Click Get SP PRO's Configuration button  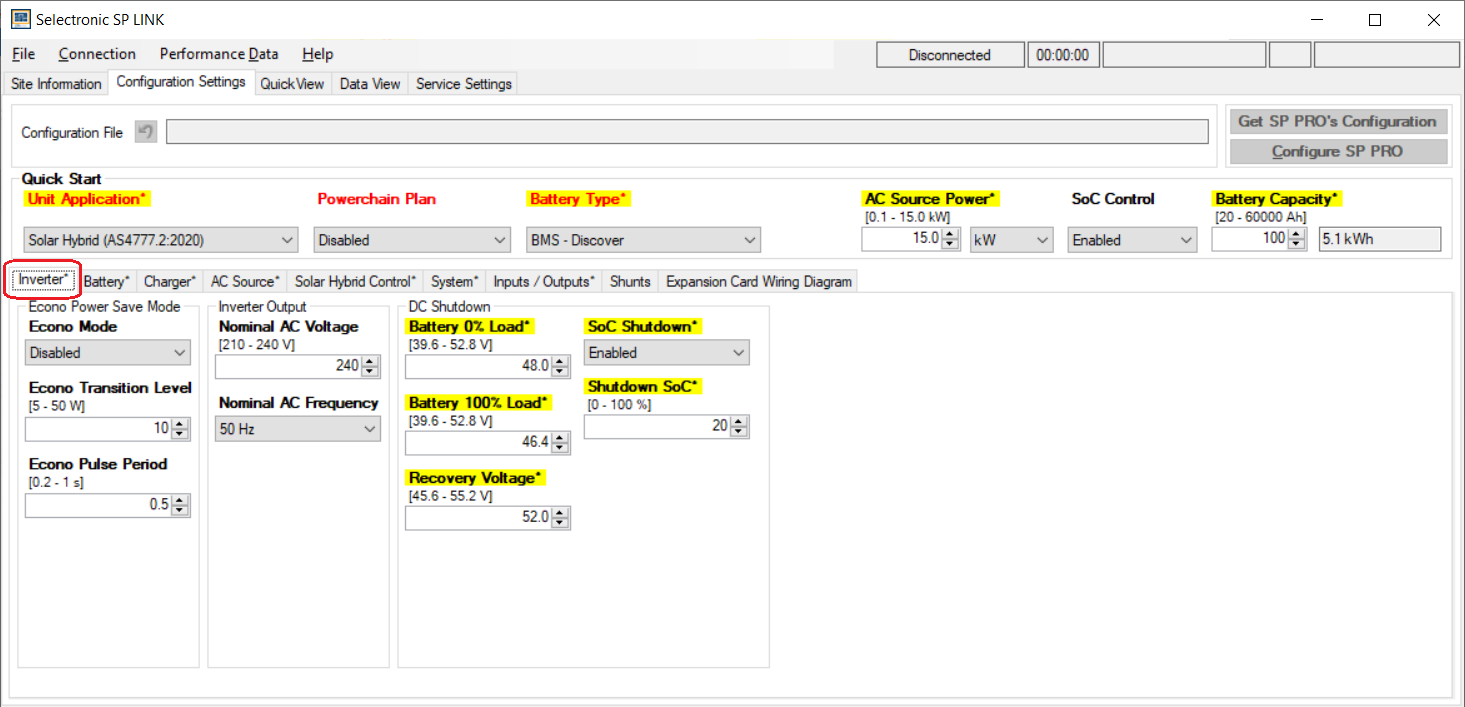click(1337, 121)
